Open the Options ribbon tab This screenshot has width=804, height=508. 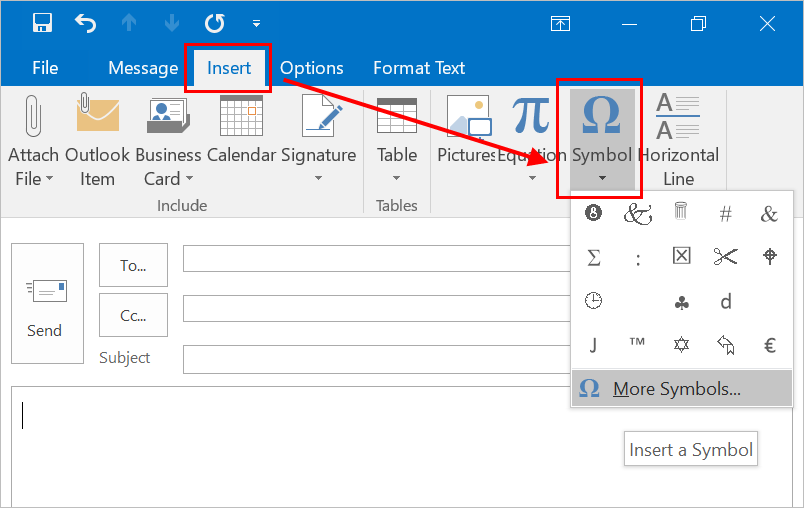point(311,68)
